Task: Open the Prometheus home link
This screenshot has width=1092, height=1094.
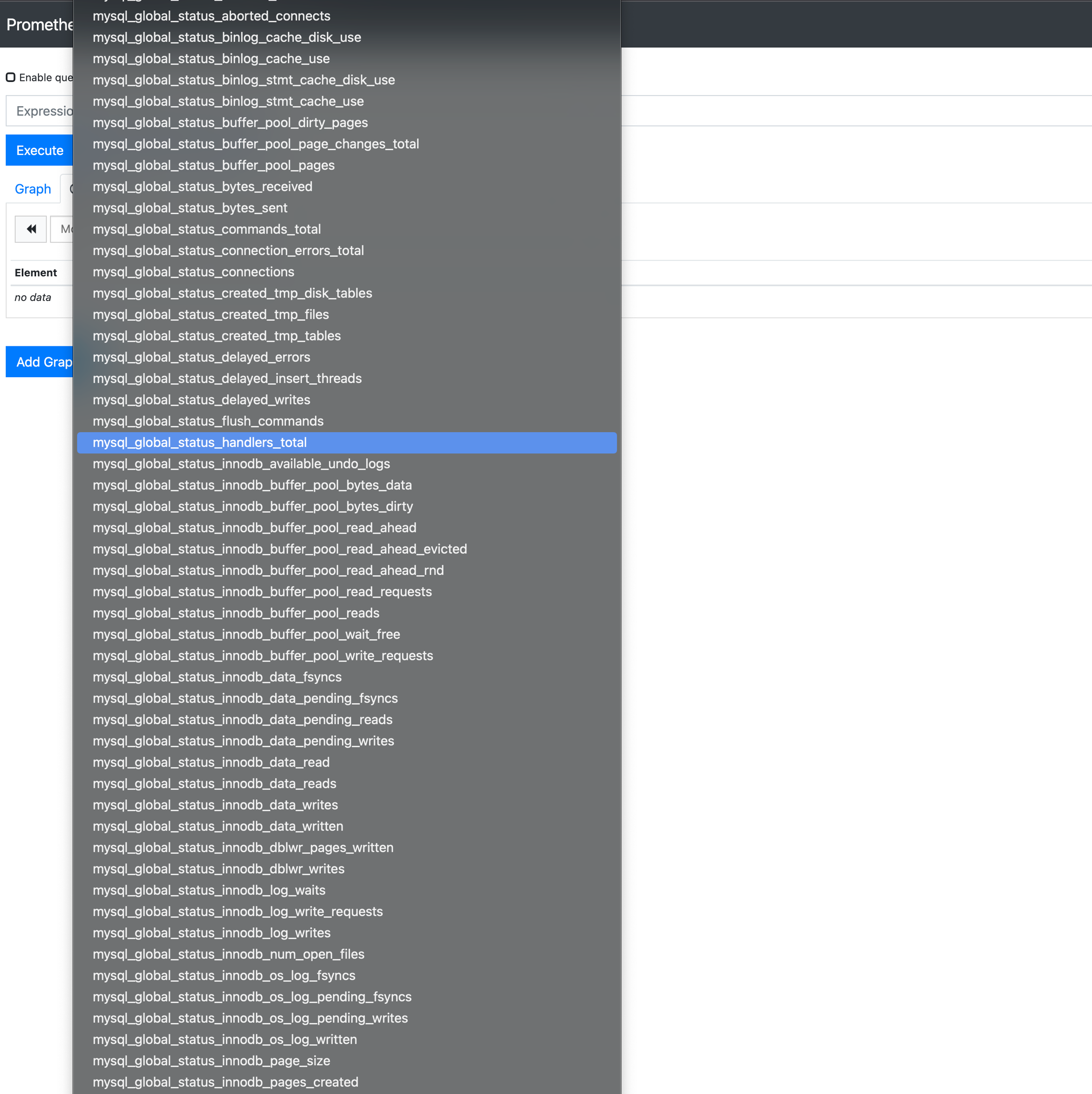Action: point(37,24)
